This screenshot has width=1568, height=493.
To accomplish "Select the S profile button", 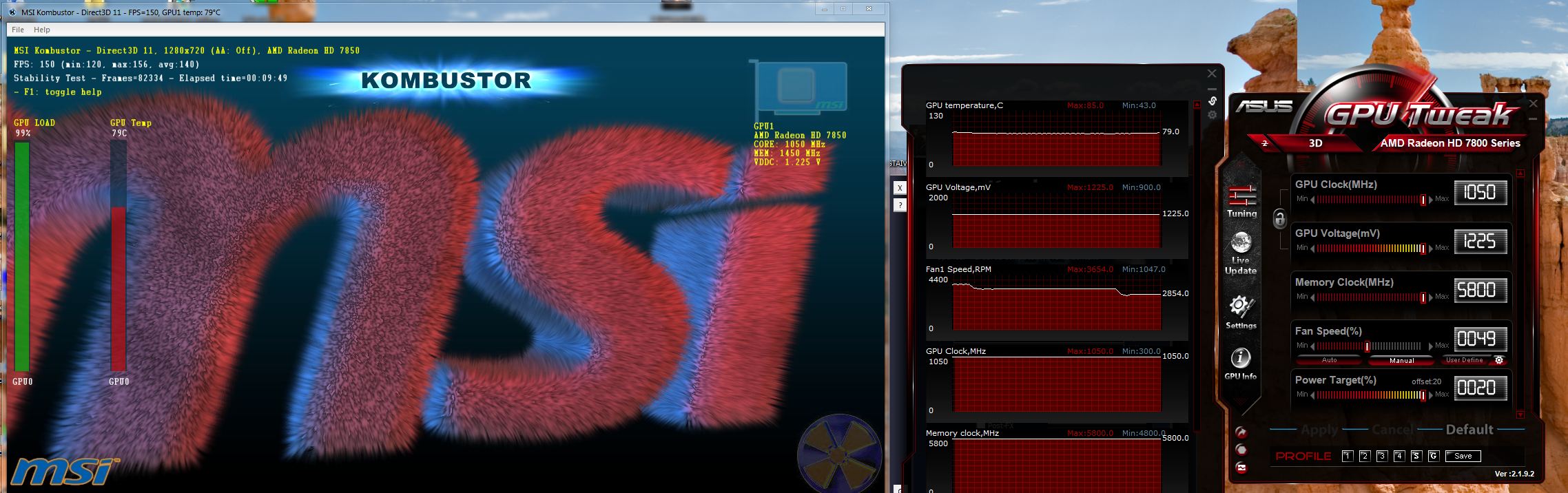I will [x=1416, y=456].
